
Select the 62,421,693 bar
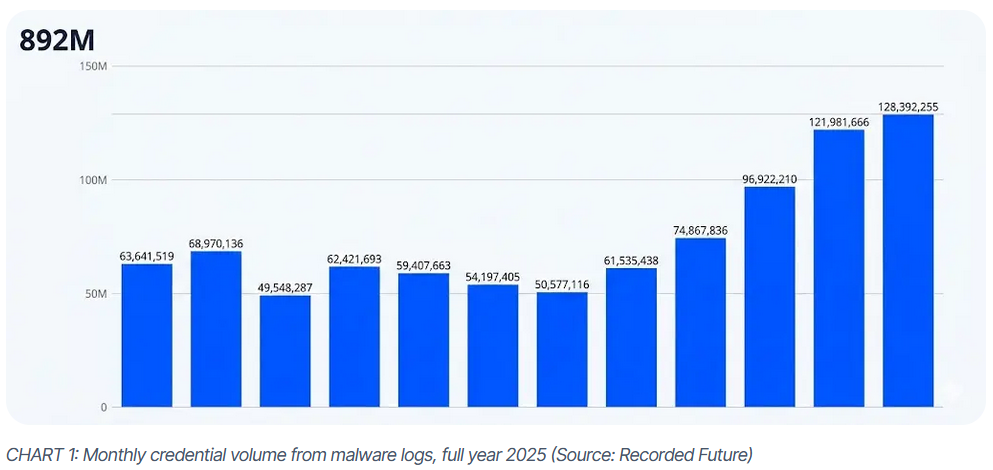354,337
